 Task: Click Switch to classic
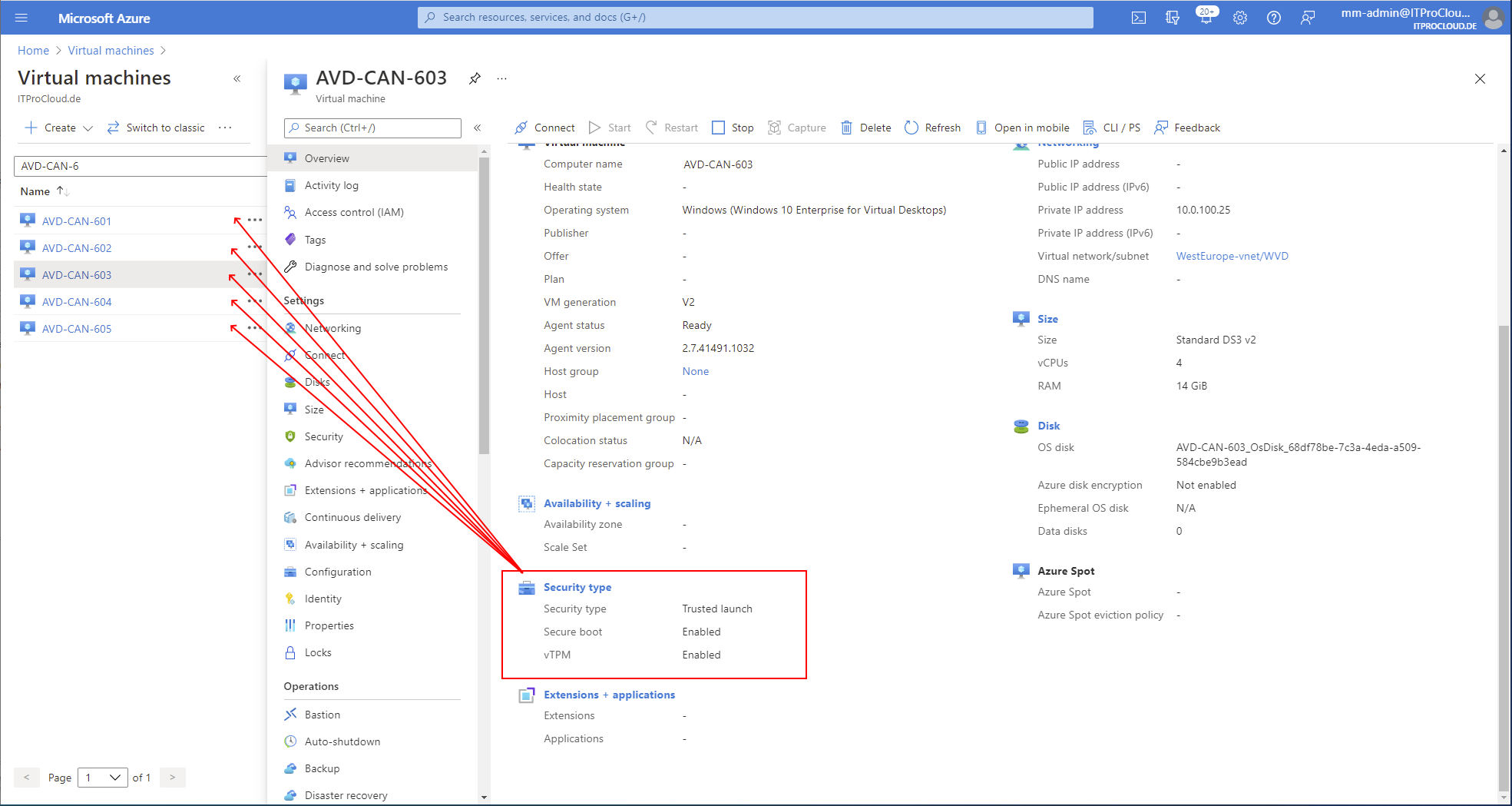pyautogui.click(x=156, y=128)
